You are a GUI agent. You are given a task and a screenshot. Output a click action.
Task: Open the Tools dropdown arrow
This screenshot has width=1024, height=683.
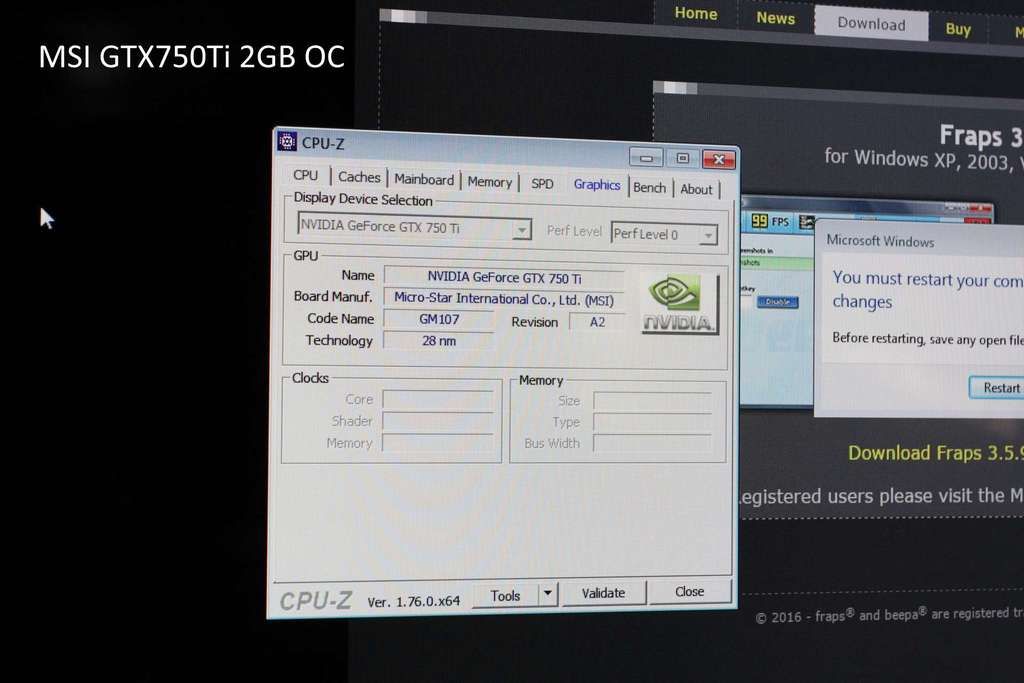[x=547, y=594]
